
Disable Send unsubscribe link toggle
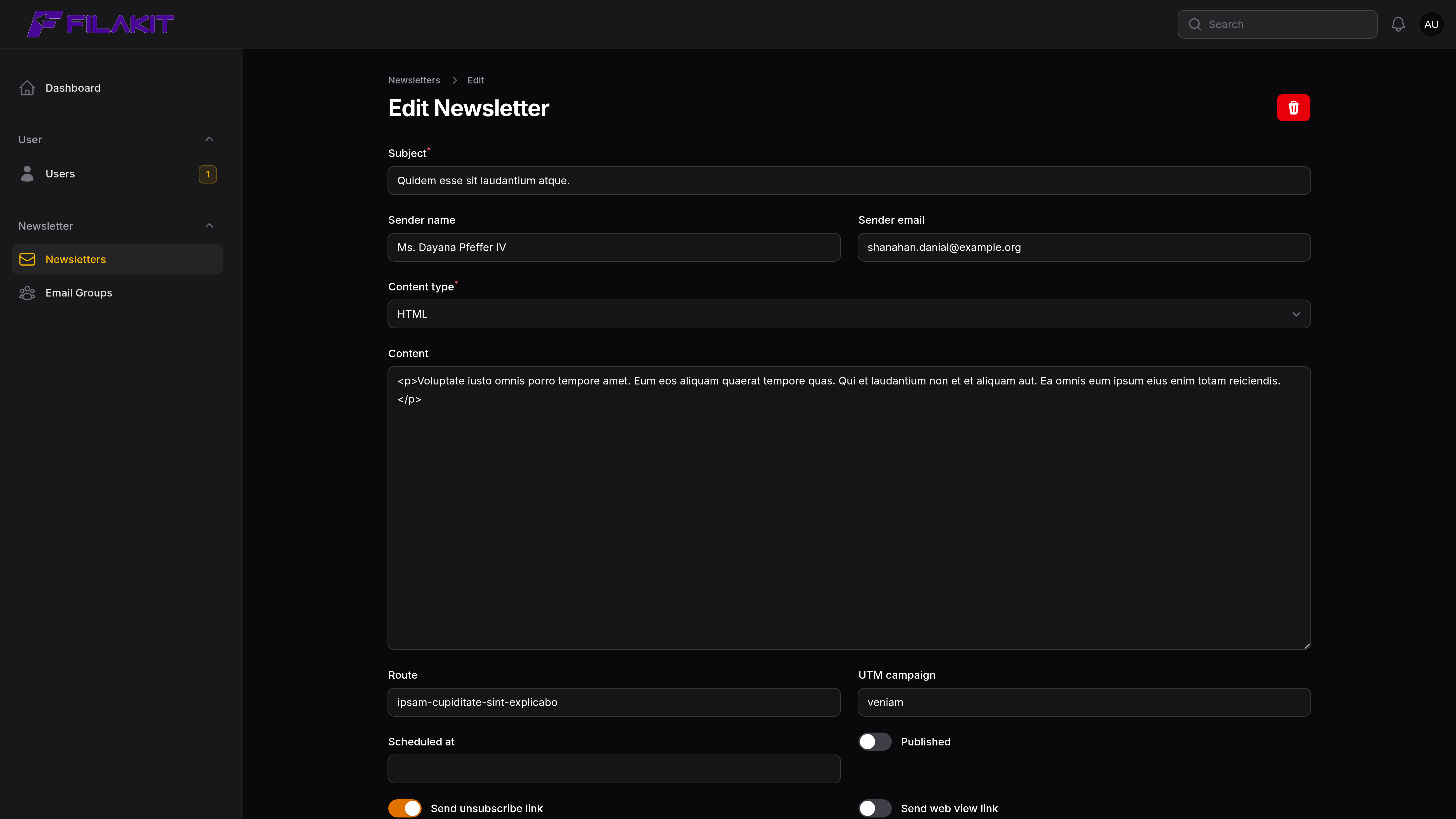[405, 808]
